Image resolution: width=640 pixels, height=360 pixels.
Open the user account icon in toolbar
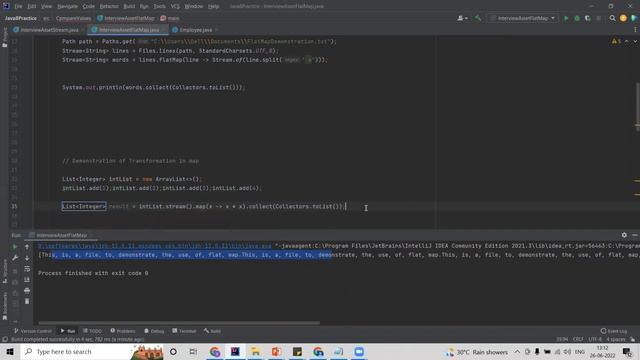pos(460,18)
